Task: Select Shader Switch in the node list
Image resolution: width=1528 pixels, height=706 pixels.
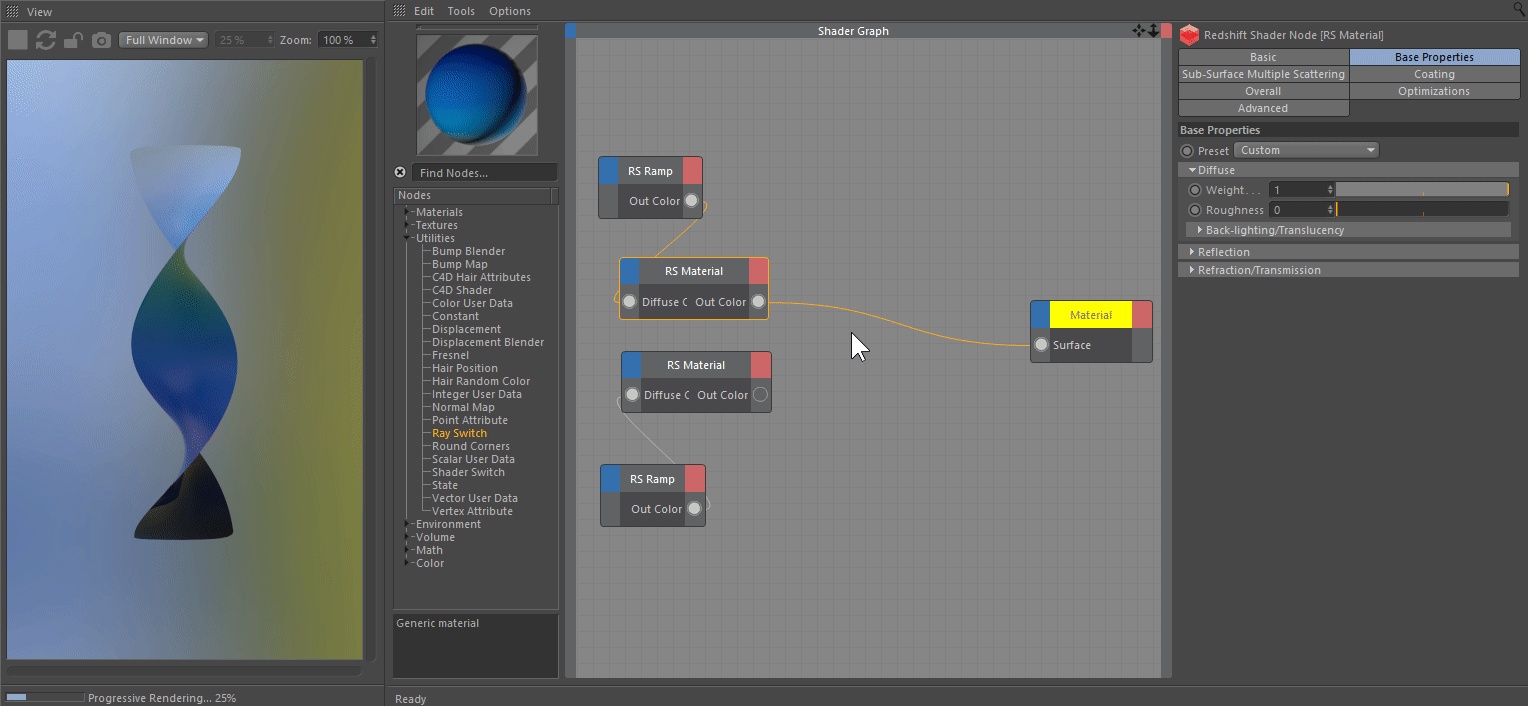Action: click(468, 472)
